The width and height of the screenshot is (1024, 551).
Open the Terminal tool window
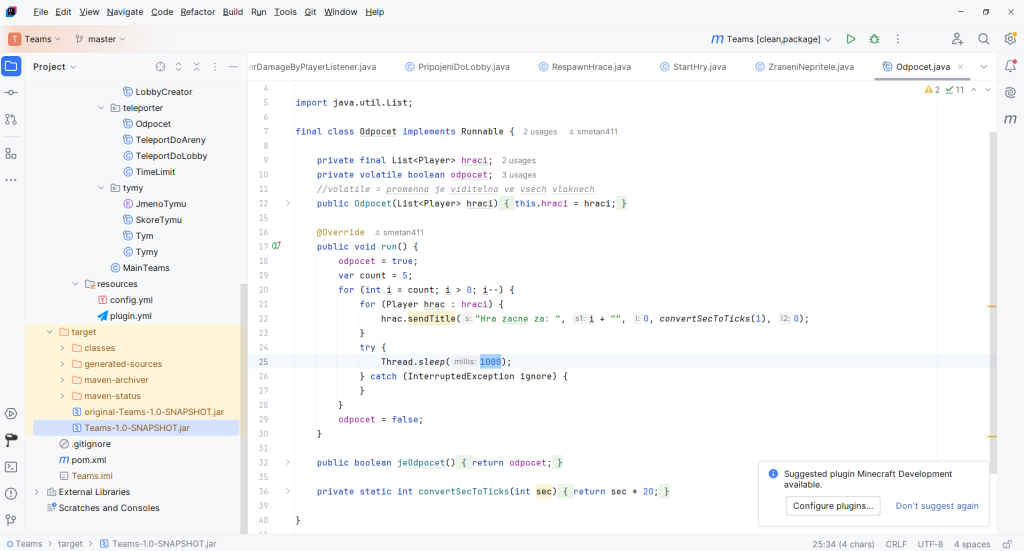tap(11, 467)
